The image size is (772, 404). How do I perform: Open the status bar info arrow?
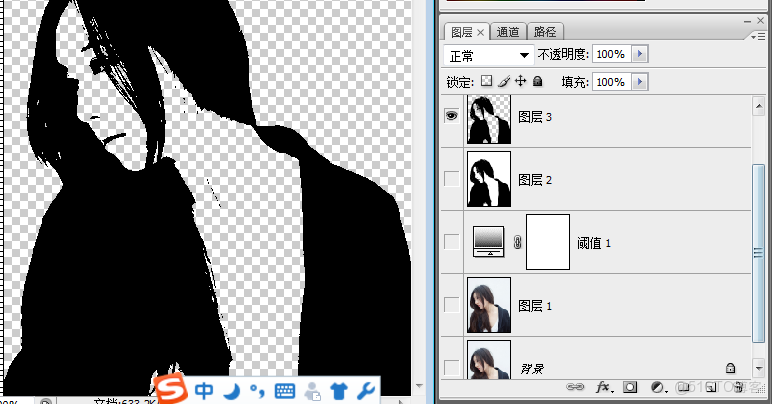[x=401, y=402]
